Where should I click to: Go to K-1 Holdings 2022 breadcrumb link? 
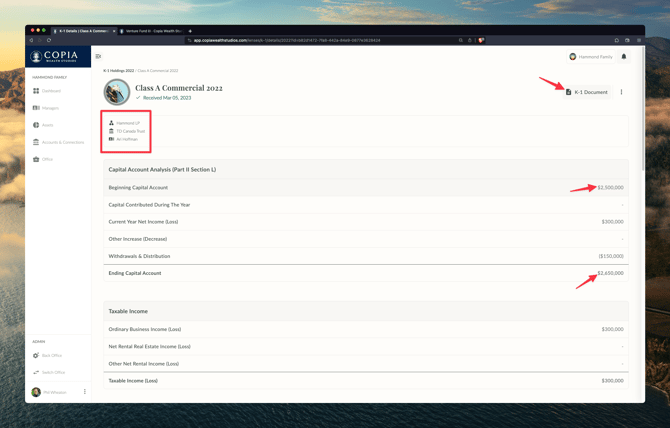pyautogui.click(x=118, y=71)
